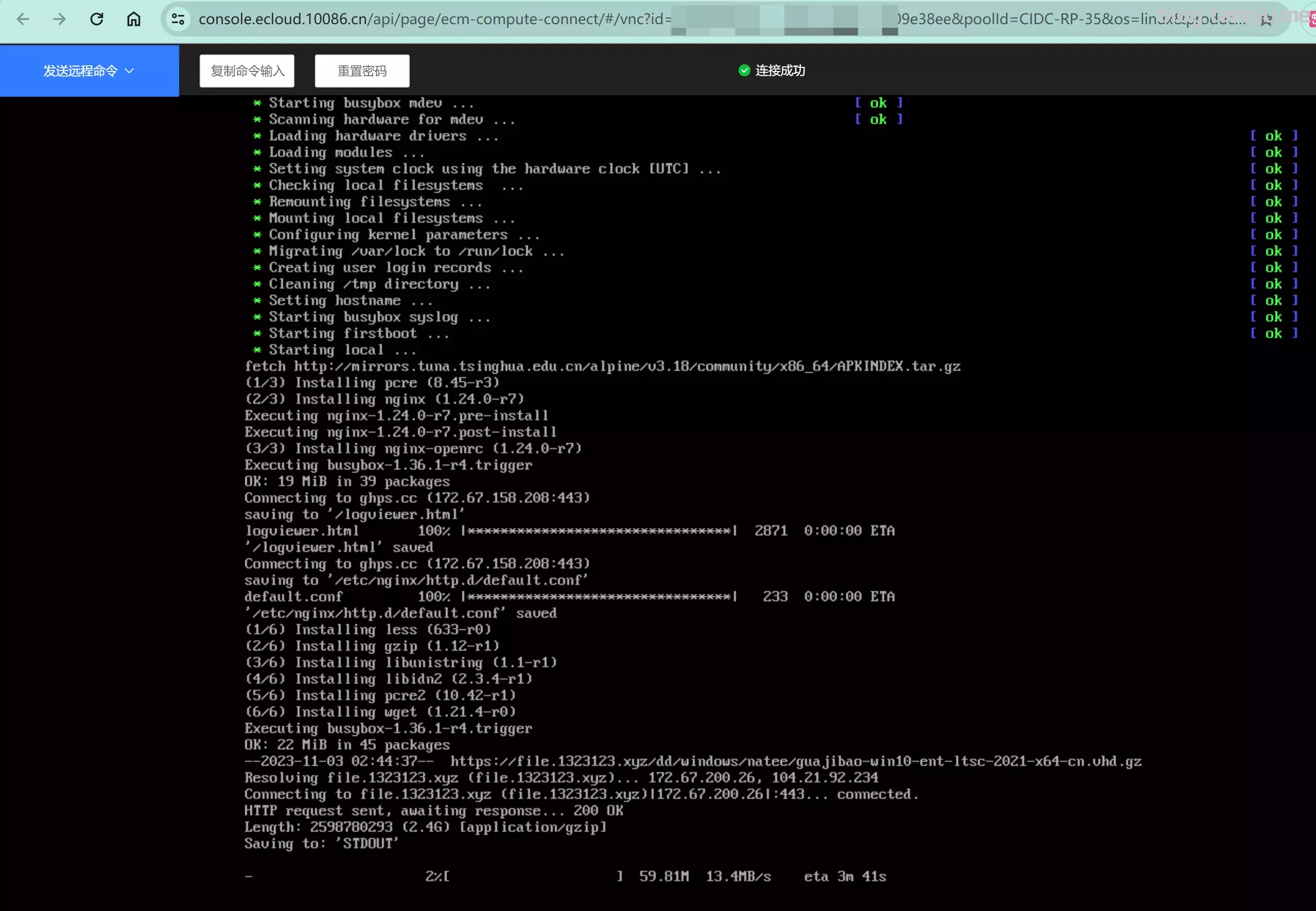The image size is (1316, 911).
Task: Click the 连接成功 status label
Action: coord(780,71)
